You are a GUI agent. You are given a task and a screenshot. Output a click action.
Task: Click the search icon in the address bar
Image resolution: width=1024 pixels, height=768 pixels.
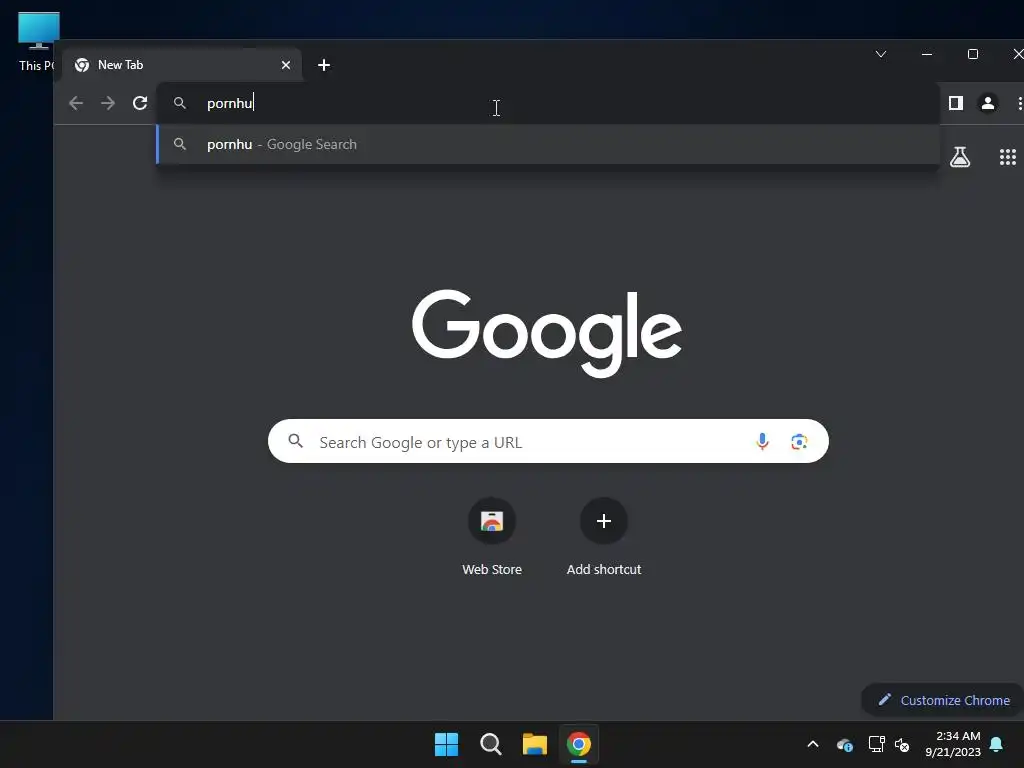pos(180,103)
